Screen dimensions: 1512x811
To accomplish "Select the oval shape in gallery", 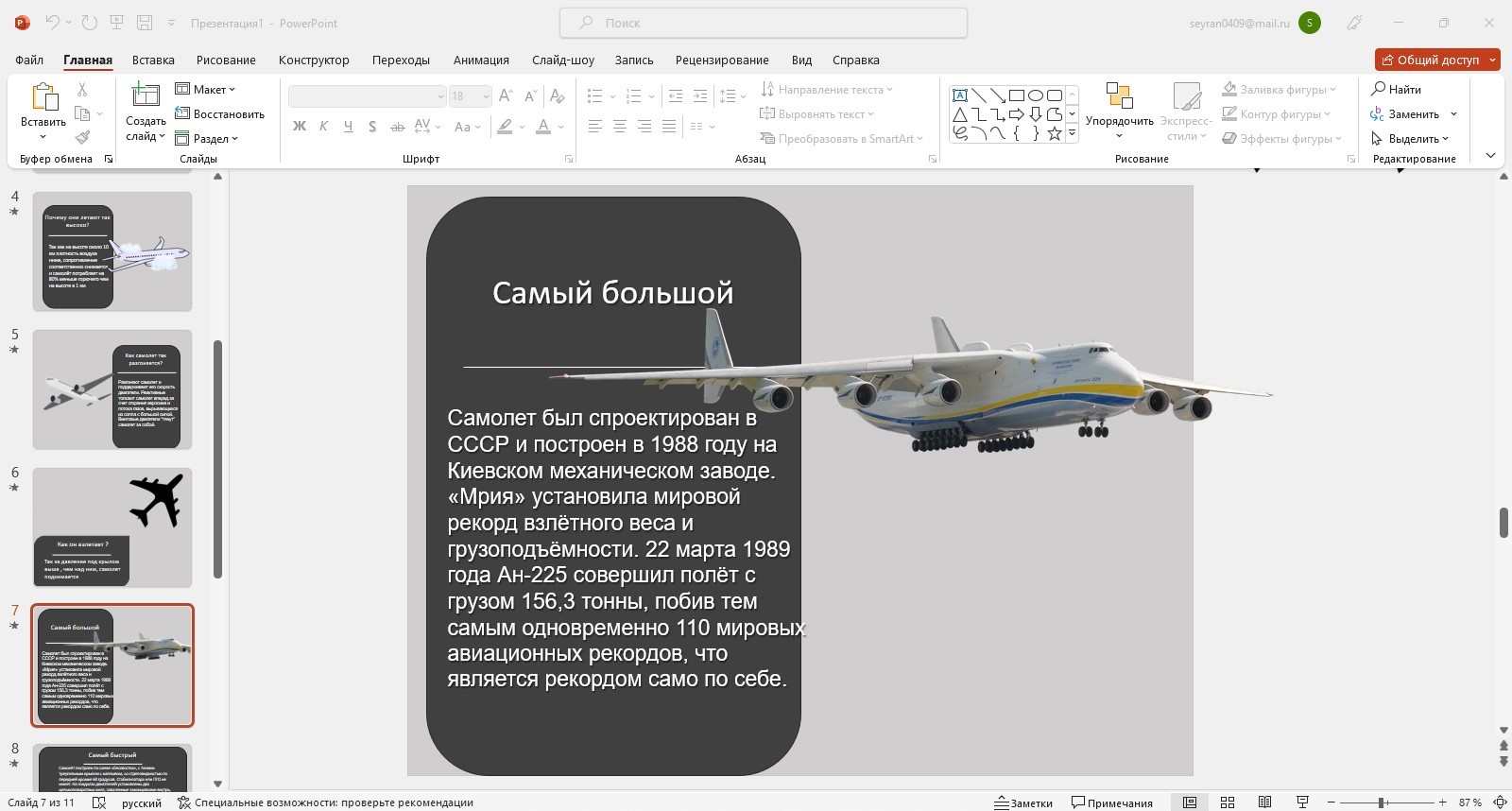I will (1036, 95).
